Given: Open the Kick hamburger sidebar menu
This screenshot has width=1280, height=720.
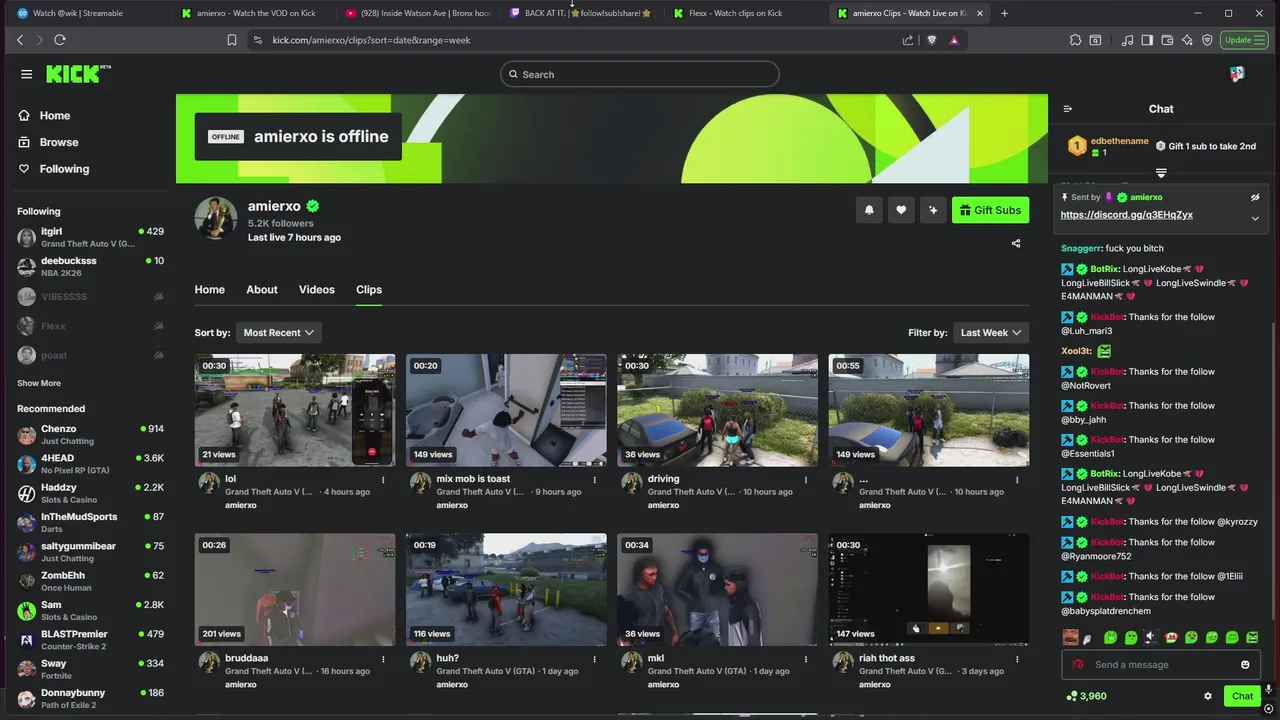Looking at the screenshot, I should tap(27, 74).
